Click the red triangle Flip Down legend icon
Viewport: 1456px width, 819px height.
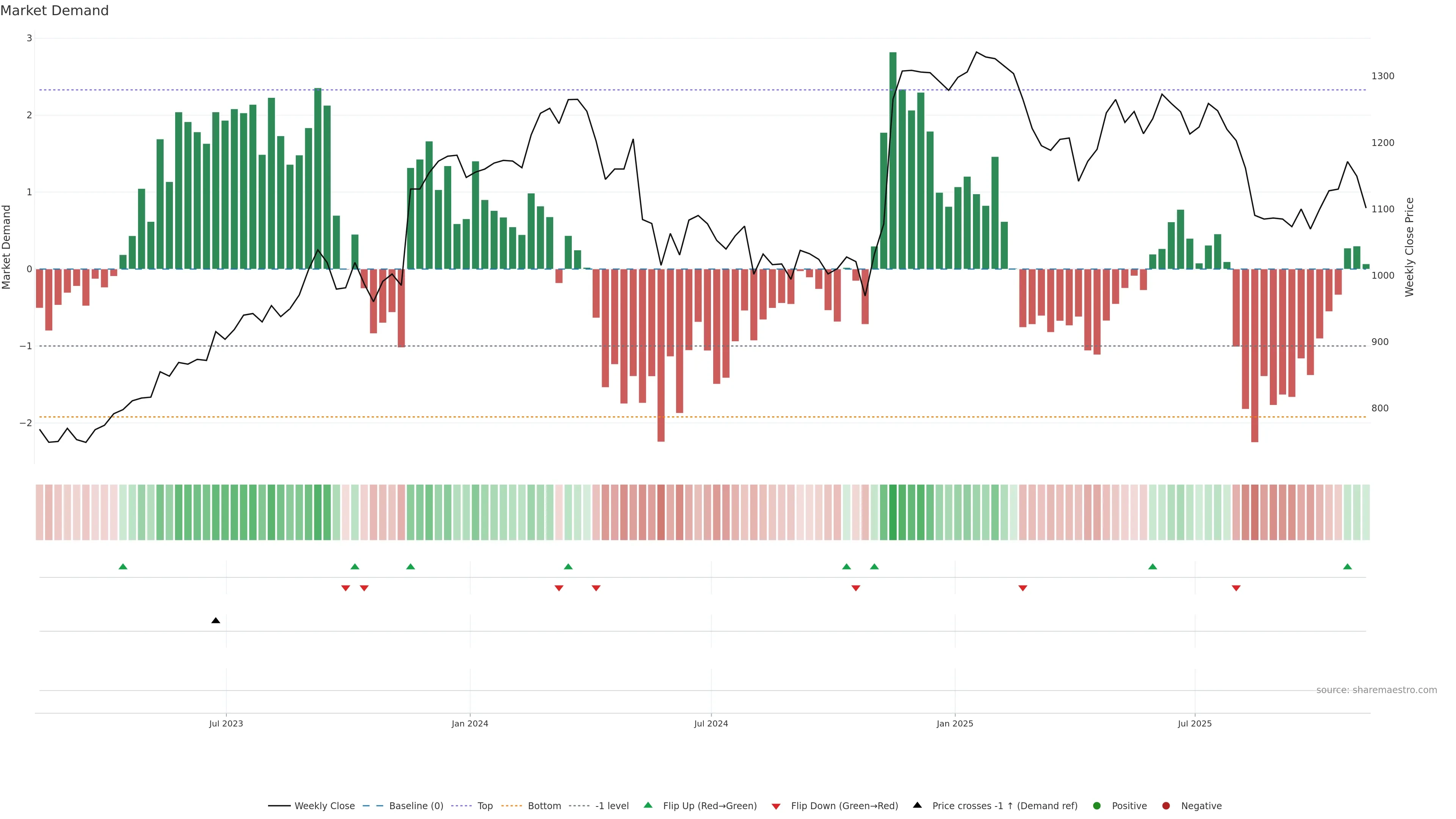click(776, 806)
